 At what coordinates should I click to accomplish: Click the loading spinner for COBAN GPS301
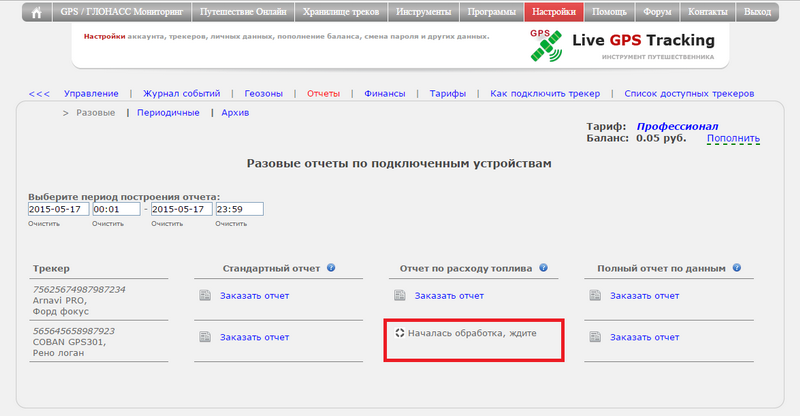[399, 332]
